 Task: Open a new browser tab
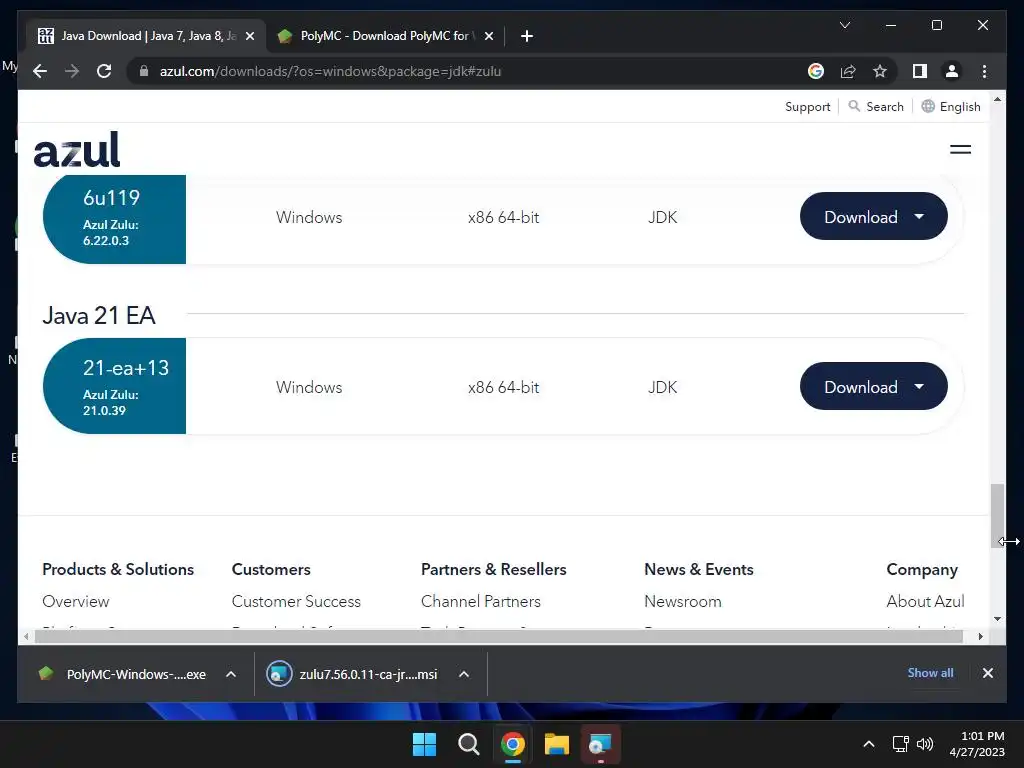pos(527,36)
